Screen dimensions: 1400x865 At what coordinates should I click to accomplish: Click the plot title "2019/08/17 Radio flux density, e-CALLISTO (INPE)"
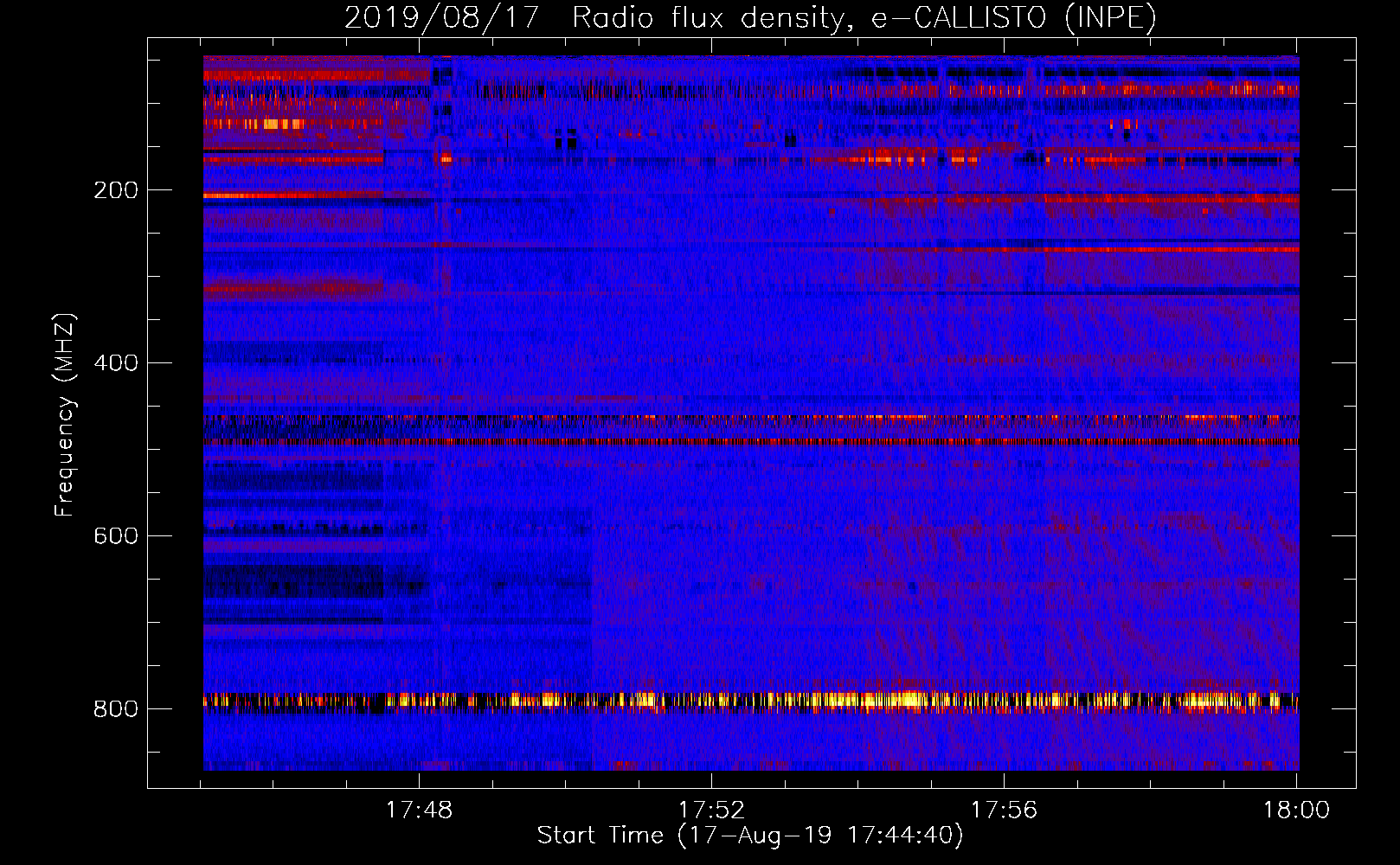coord(750,17)
